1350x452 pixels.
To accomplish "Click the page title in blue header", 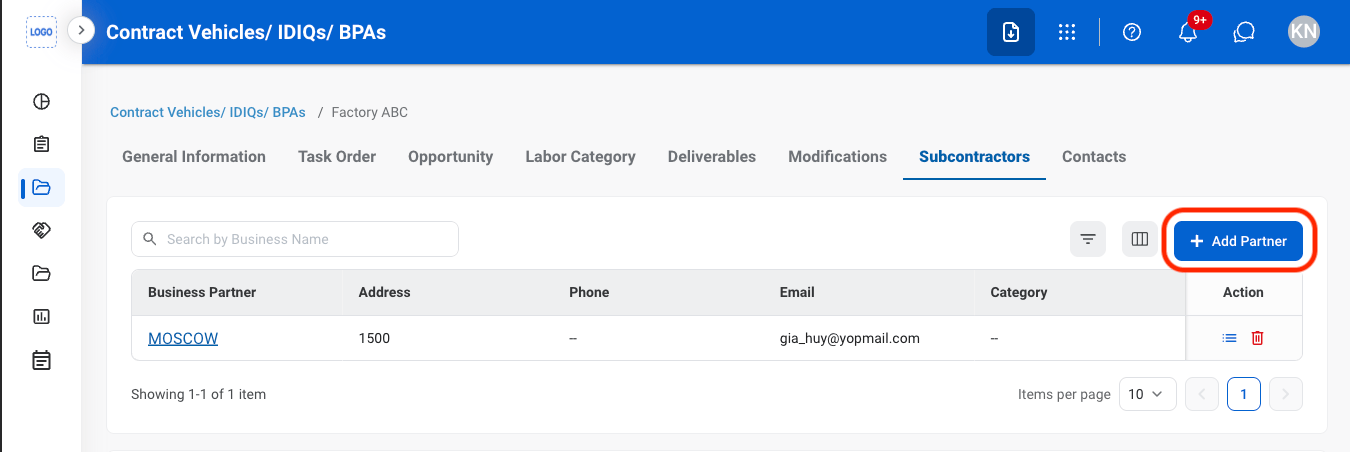I will click(x=246, y=32).
